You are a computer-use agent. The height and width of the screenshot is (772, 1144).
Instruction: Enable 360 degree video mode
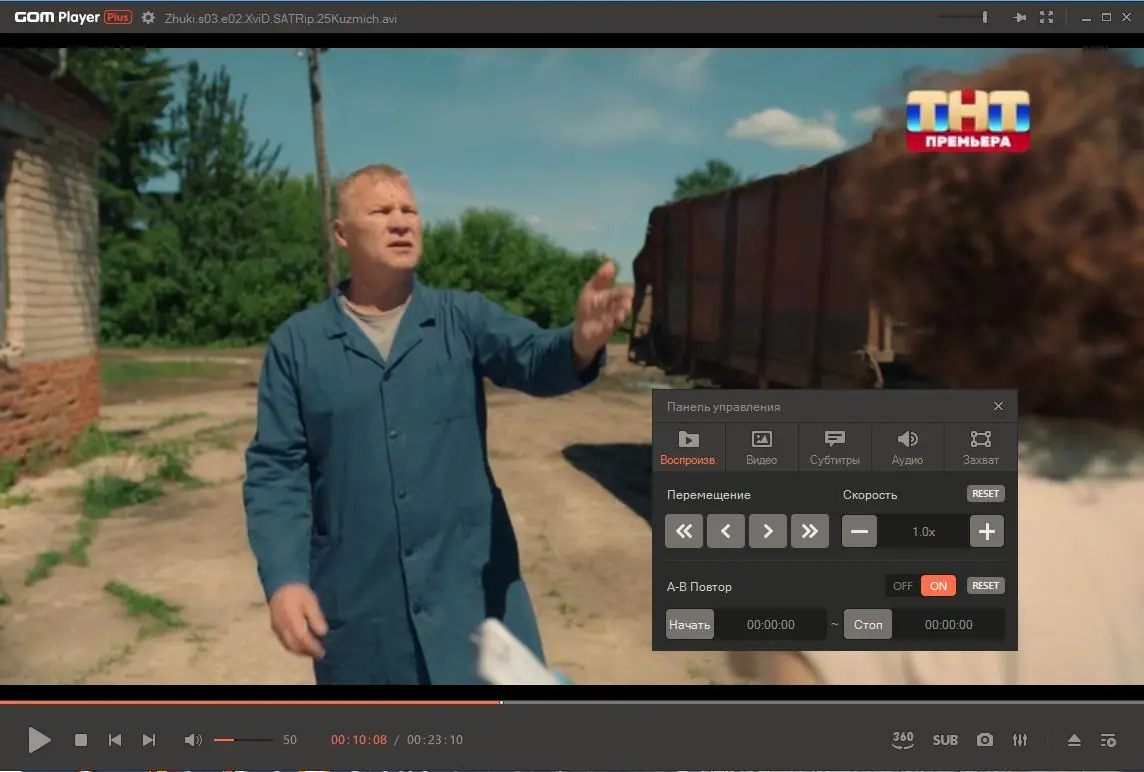tap(903, 740)
